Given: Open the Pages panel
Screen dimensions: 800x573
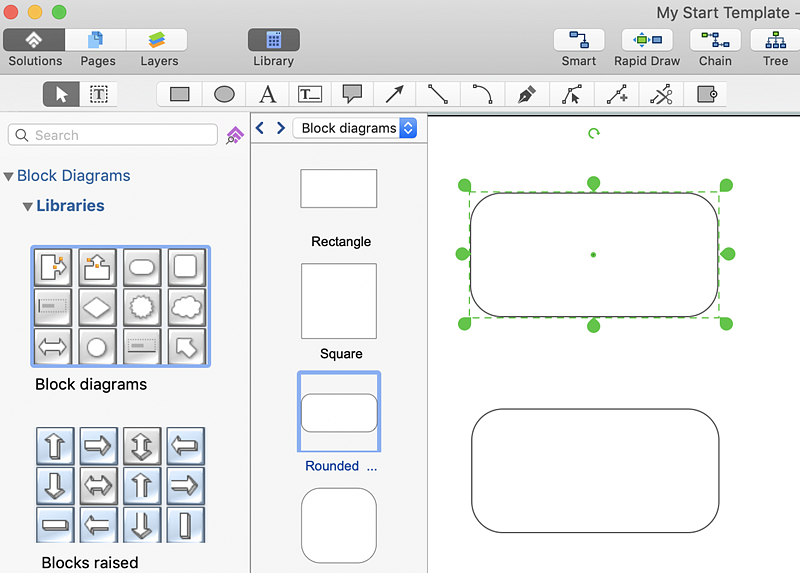Looking at the screenshot, I should 95,40.
